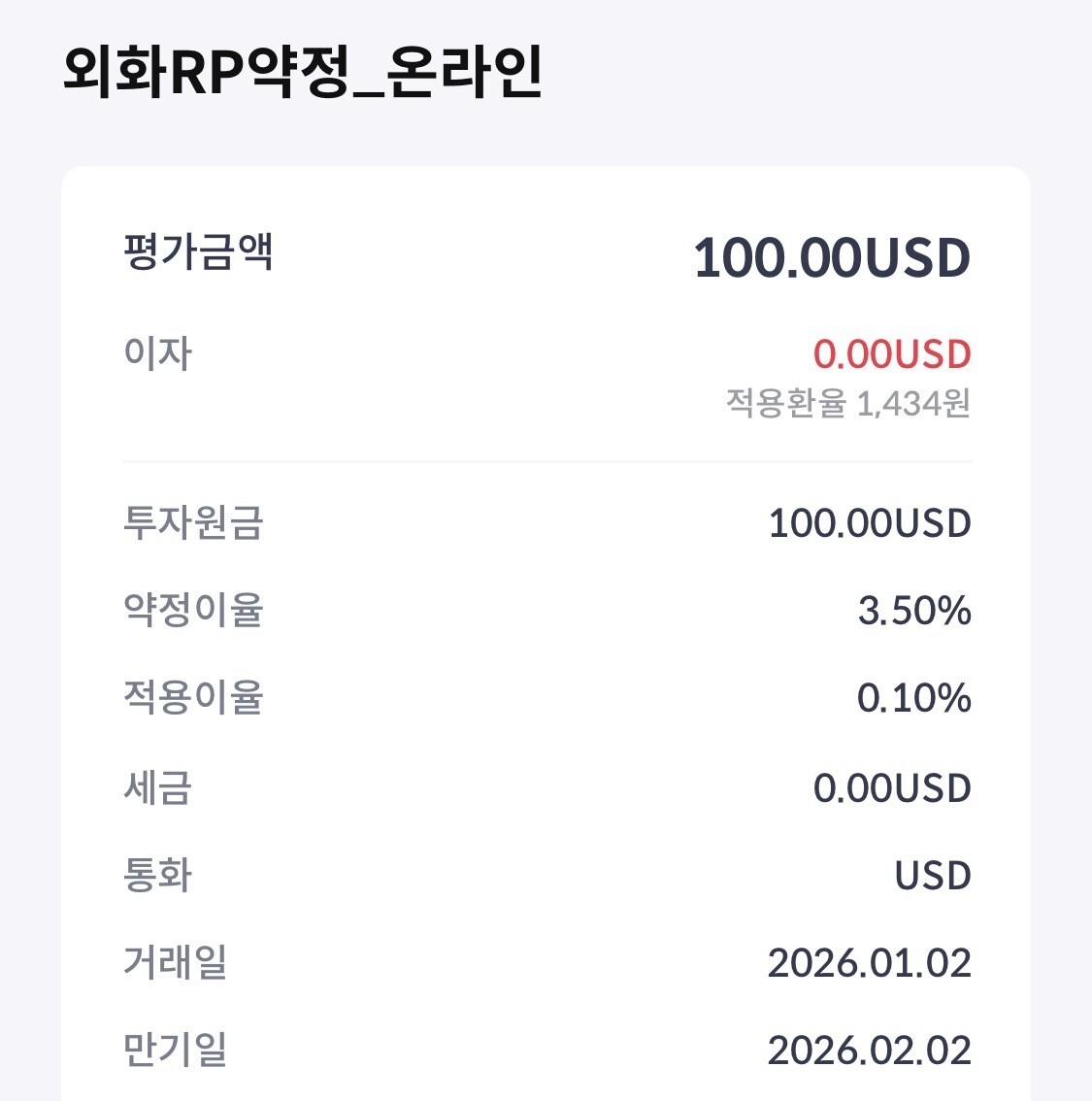Image resolution: width=1092 pixels, height=1101 pixels.
Task: Tap the 만기일 label
Action: [x=176, y=1050]
